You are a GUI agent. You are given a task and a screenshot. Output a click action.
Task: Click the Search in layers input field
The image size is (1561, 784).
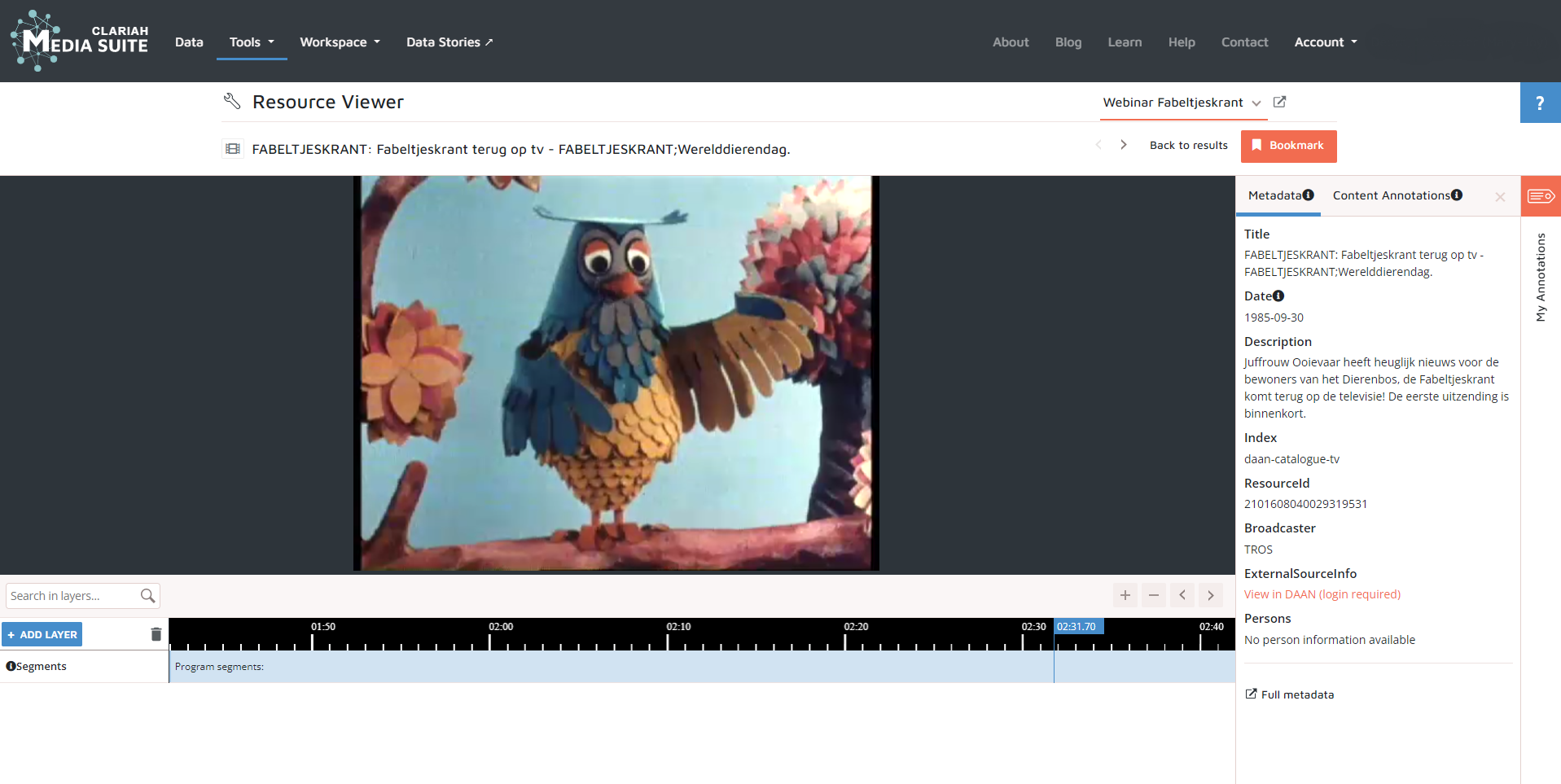click(x=72, y=596)
